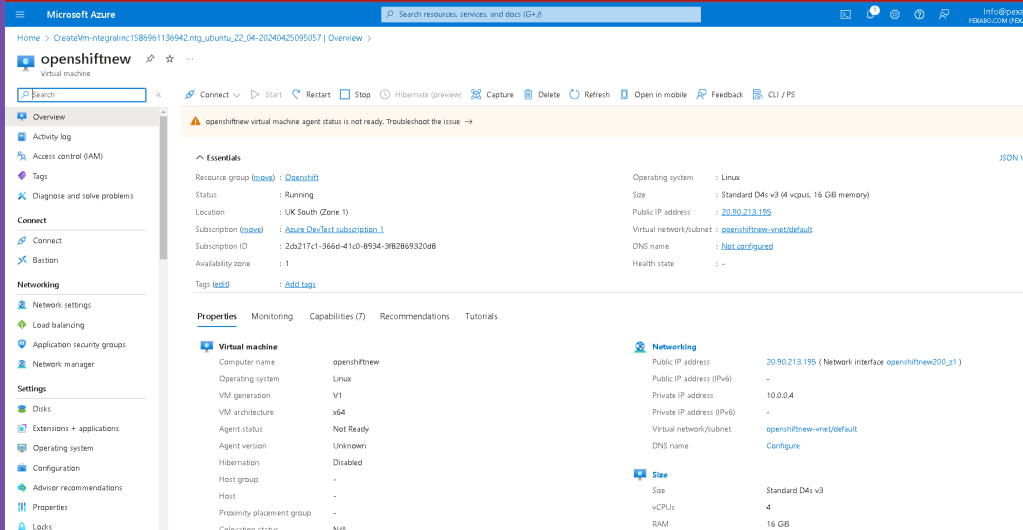Click Essentials public IP 20.90.213.195 link
This screenshot has height=530, width=1023.
click(746, 212)
